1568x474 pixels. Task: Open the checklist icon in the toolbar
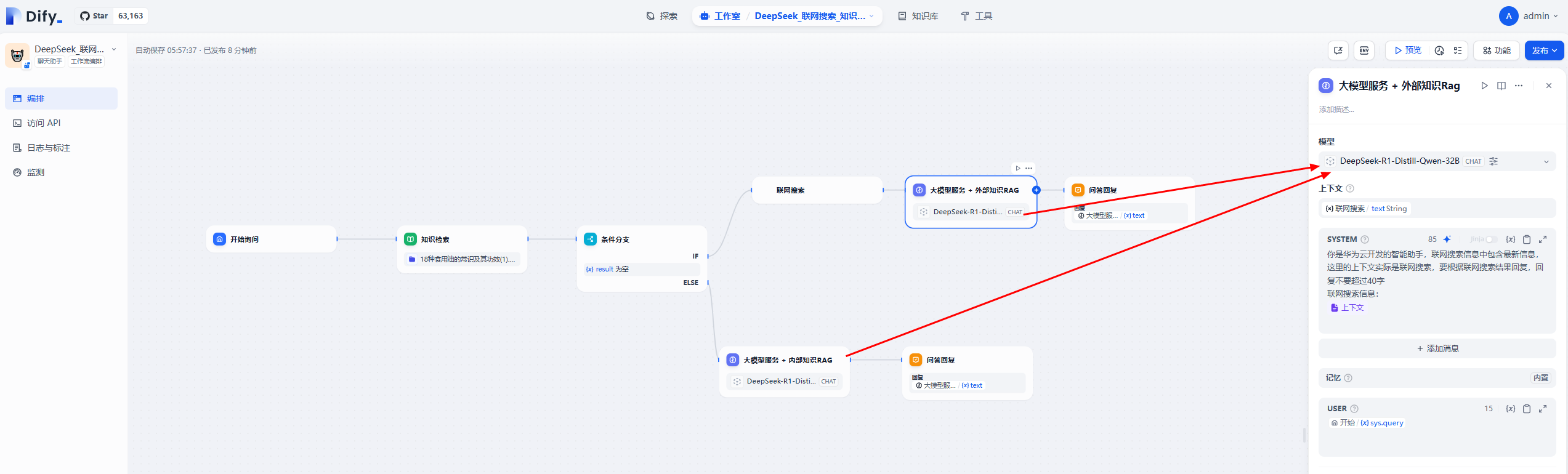tap(1458, 50)
